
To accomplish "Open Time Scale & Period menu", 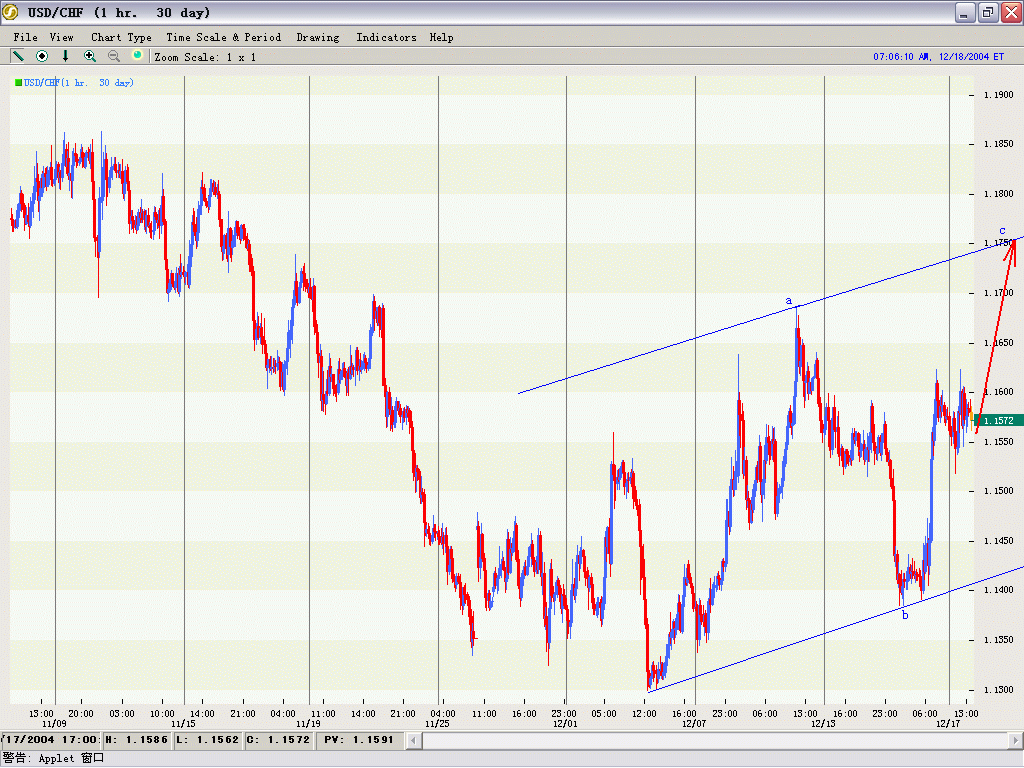I will pyautogui.click(x=223, y=37).
